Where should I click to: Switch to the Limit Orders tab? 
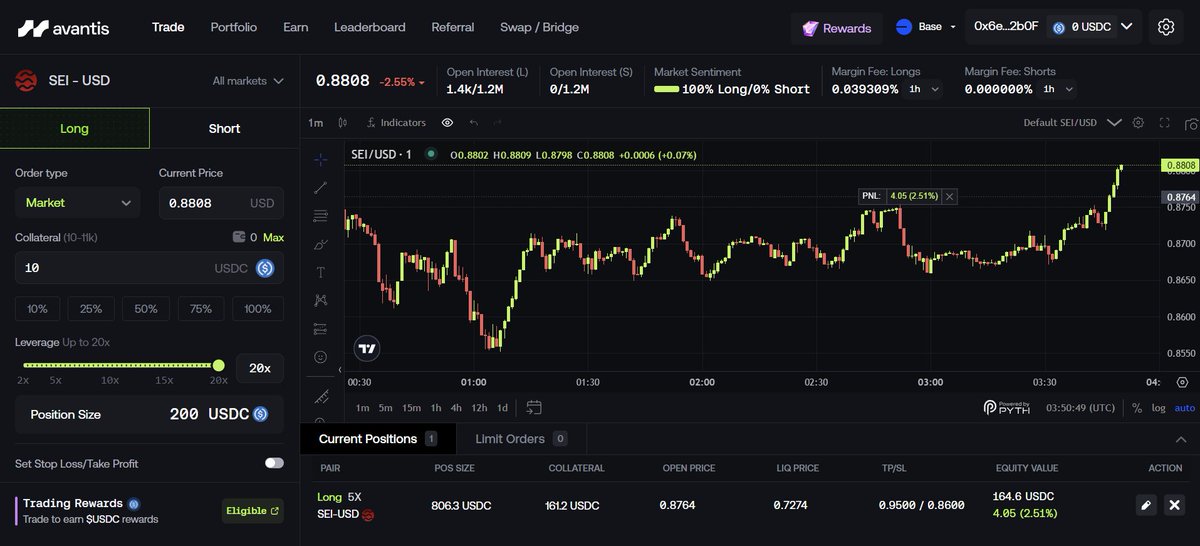[x=521, y=439]
